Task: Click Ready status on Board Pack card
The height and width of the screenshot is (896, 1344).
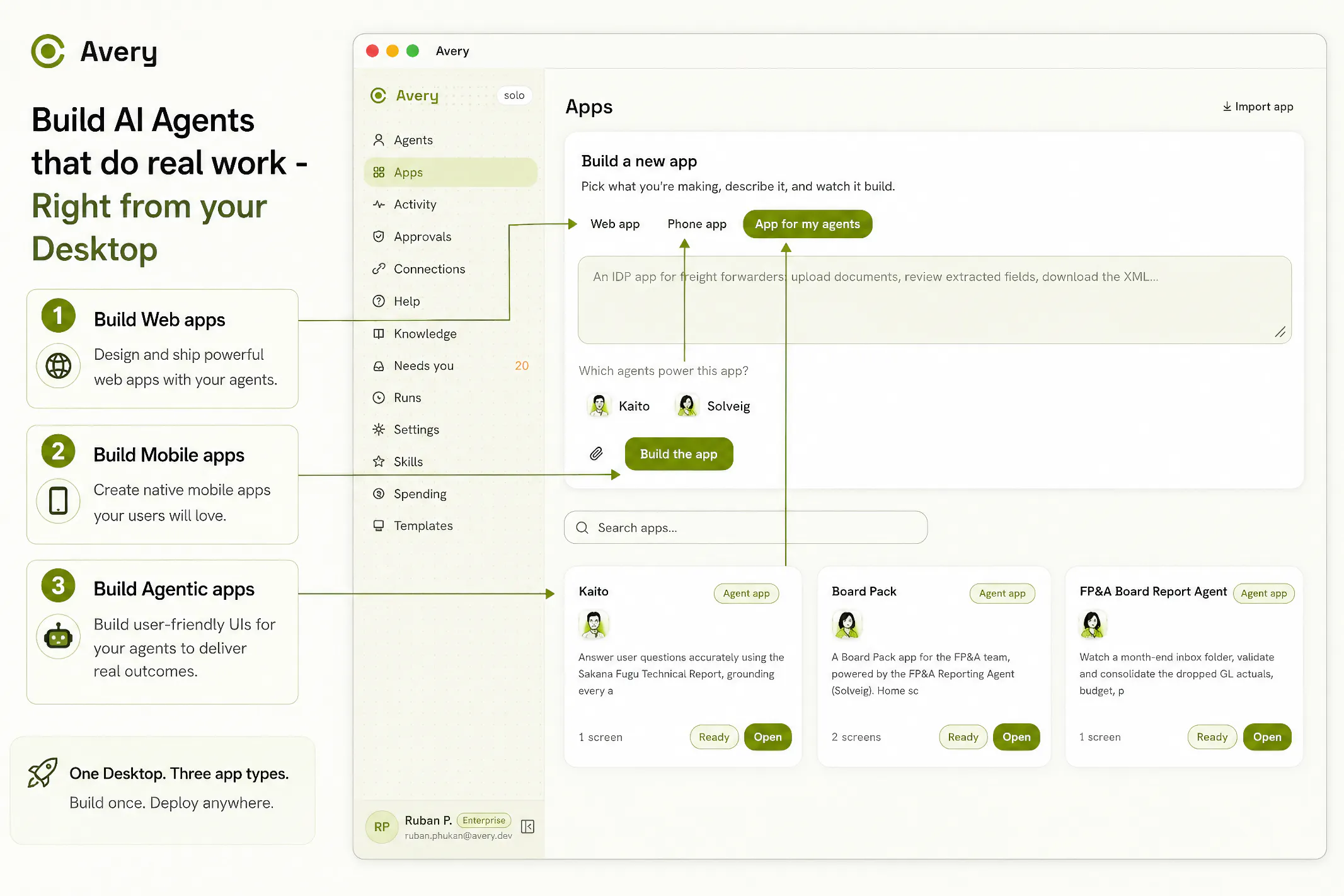Action: 963,737
